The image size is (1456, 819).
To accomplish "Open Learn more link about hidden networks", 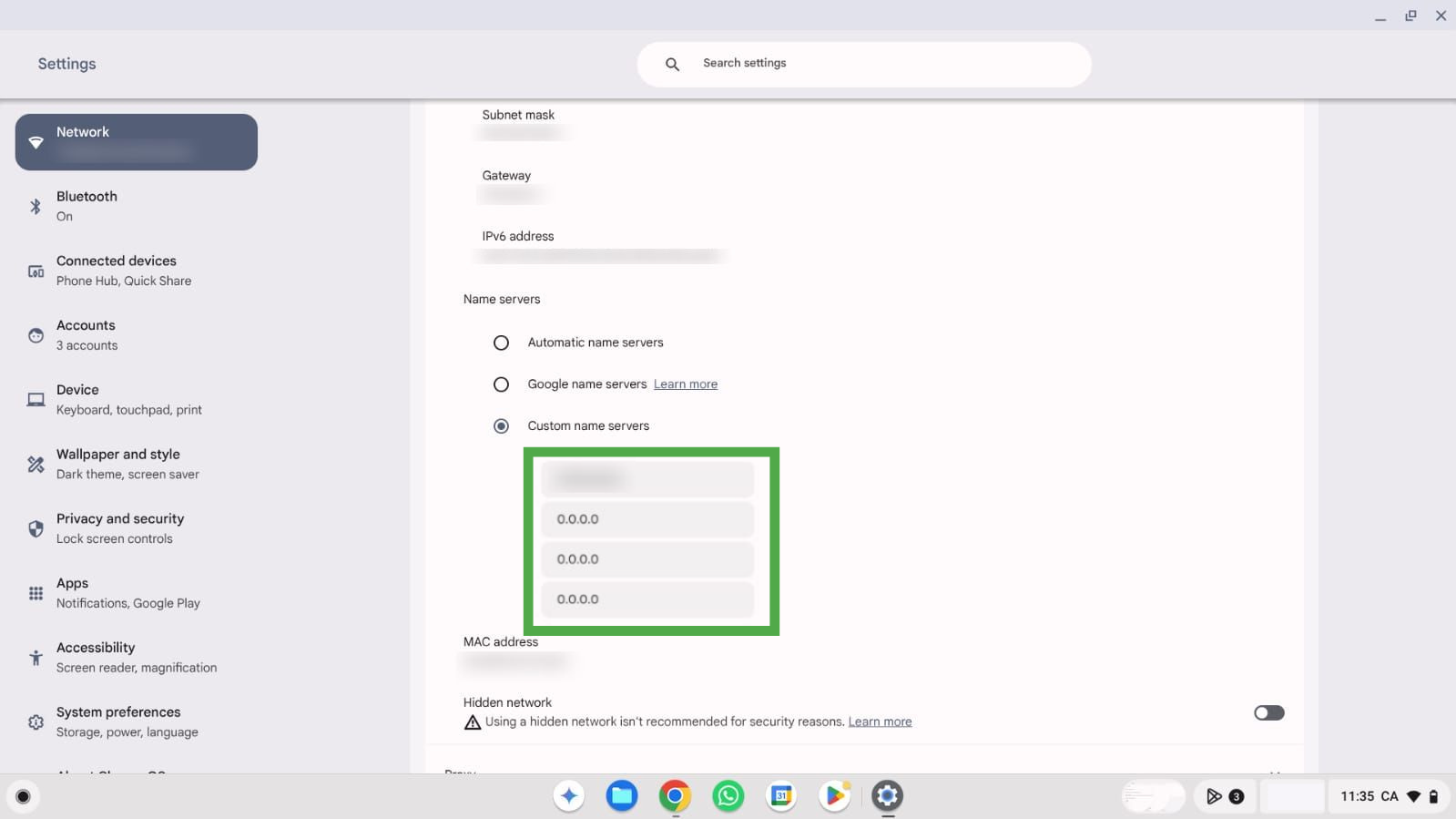I will [880, 722].
